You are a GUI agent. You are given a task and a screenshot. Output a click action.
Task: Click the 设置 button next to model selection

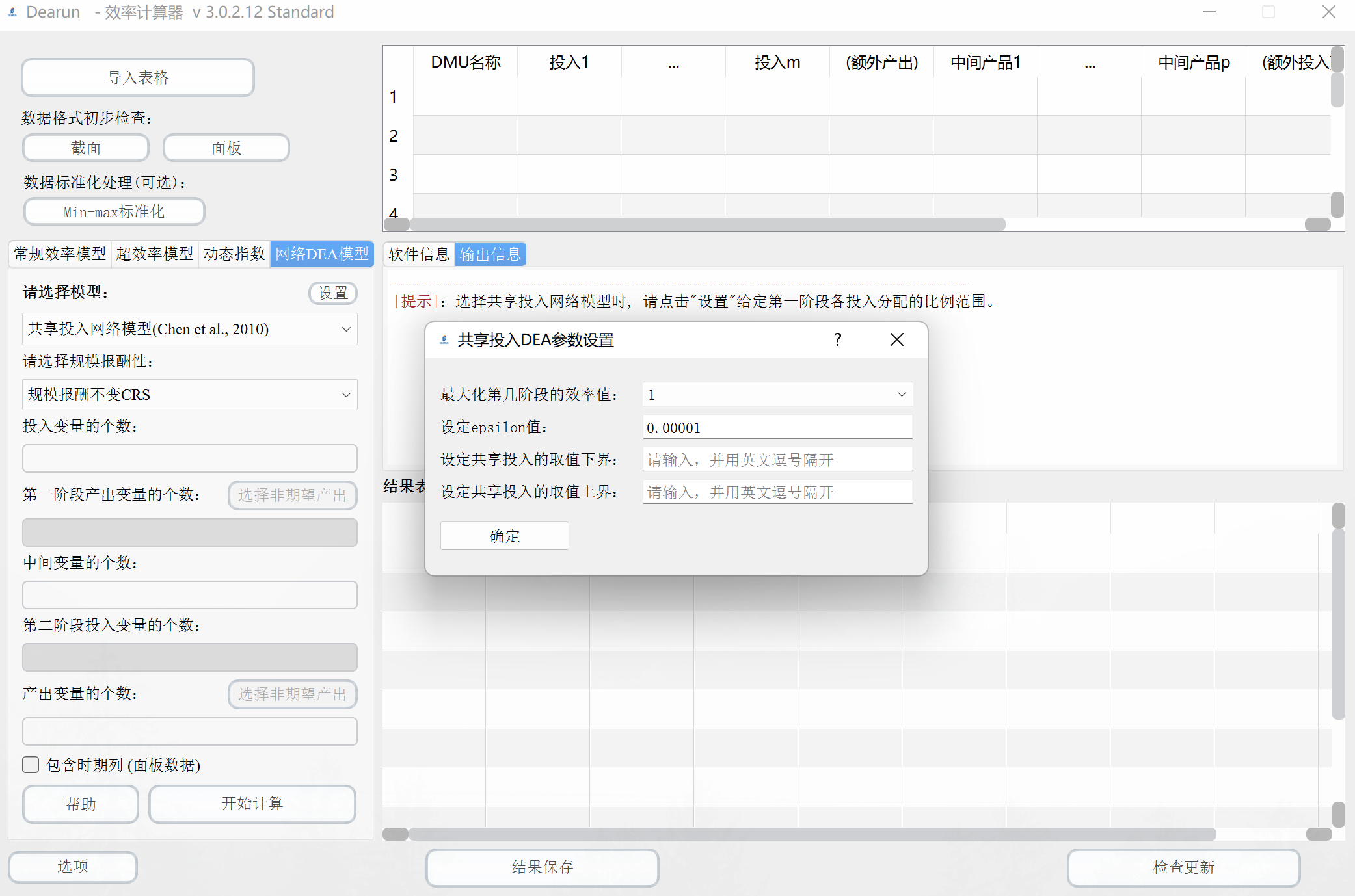pyautogui.click(x=332, y=293)
